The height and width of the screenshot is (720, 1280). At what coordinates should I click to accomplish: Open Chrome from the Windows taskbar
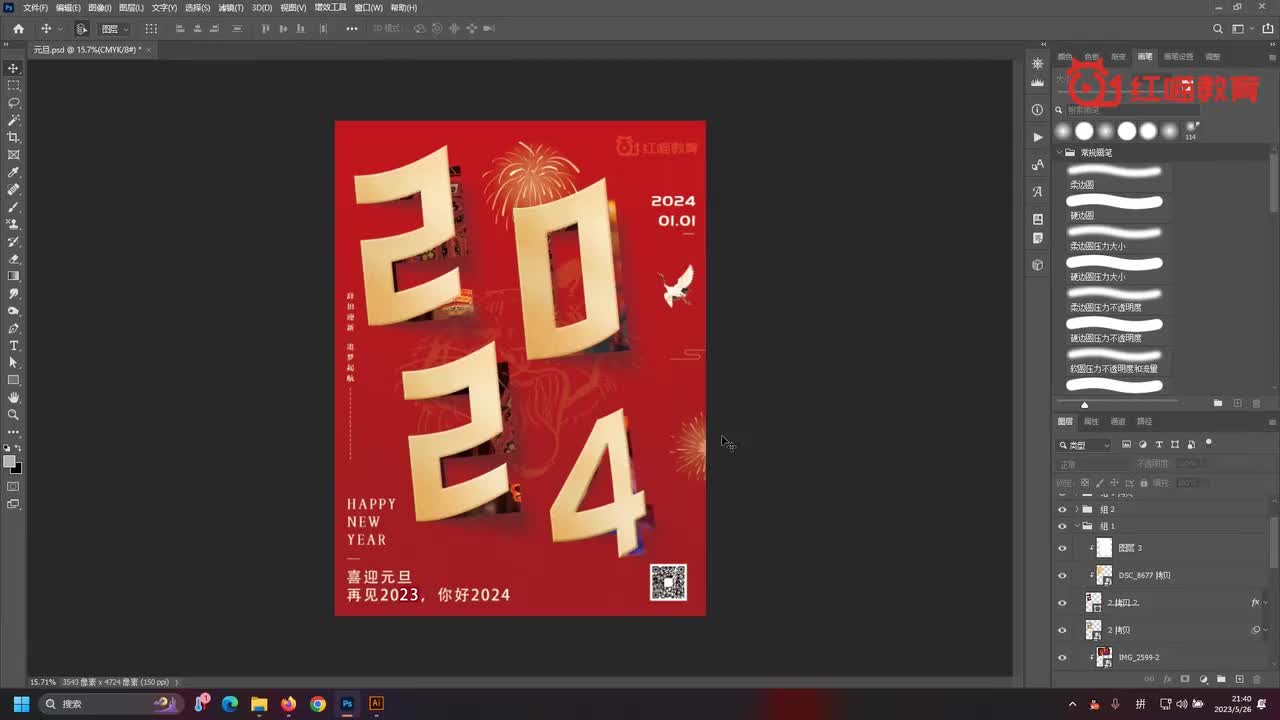point(318,704)
